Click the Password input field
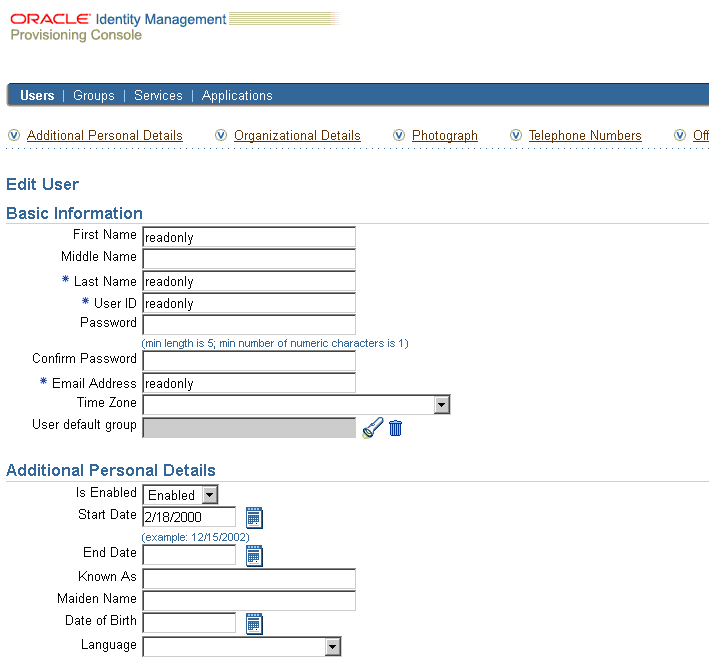Screen dimensions: 709x670 pos(249,325)
